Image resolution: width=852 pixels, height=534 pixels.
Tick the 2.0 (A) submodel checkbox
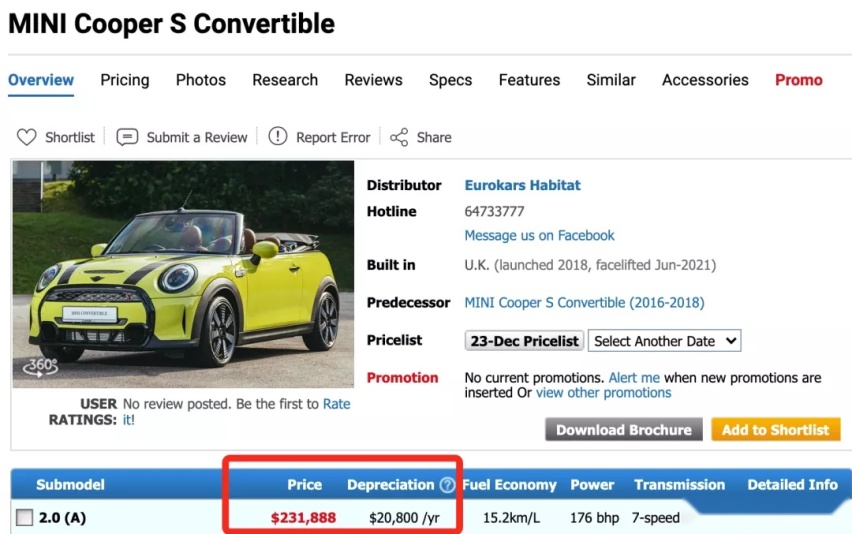[24, 518]
